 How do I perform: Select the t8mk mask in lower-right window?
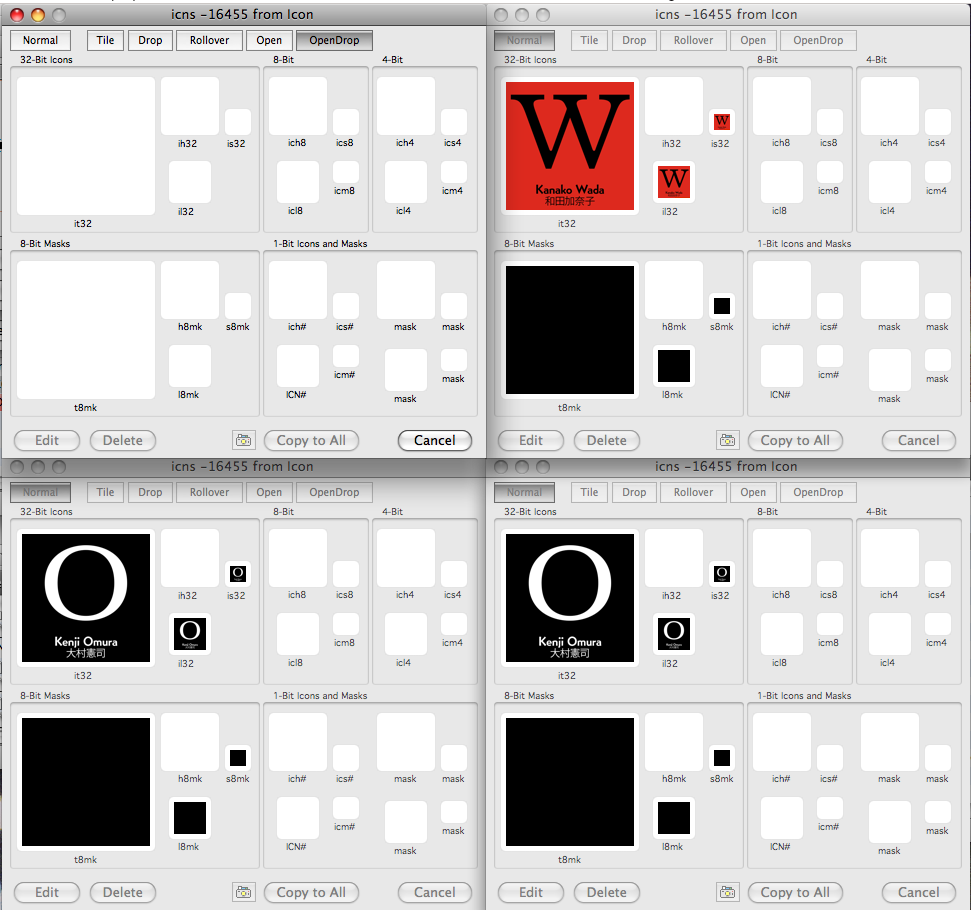coord(570,782)
